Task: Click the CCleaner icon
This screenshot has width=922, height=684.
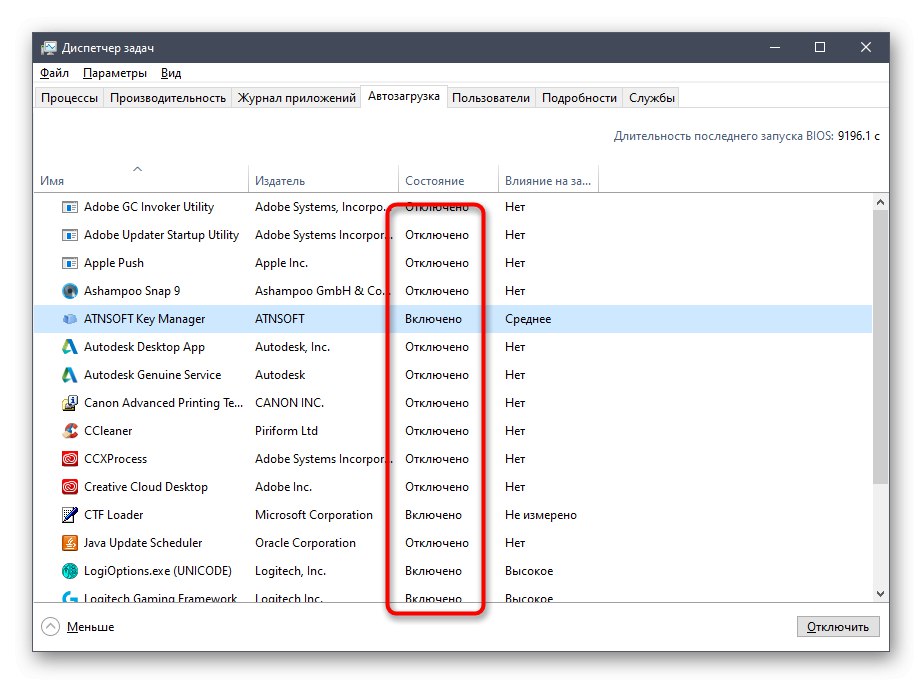Action: click(69, 431)
